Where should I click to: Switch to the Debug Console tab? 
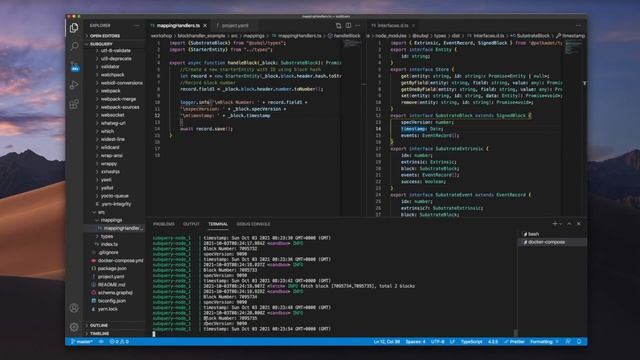253,224
